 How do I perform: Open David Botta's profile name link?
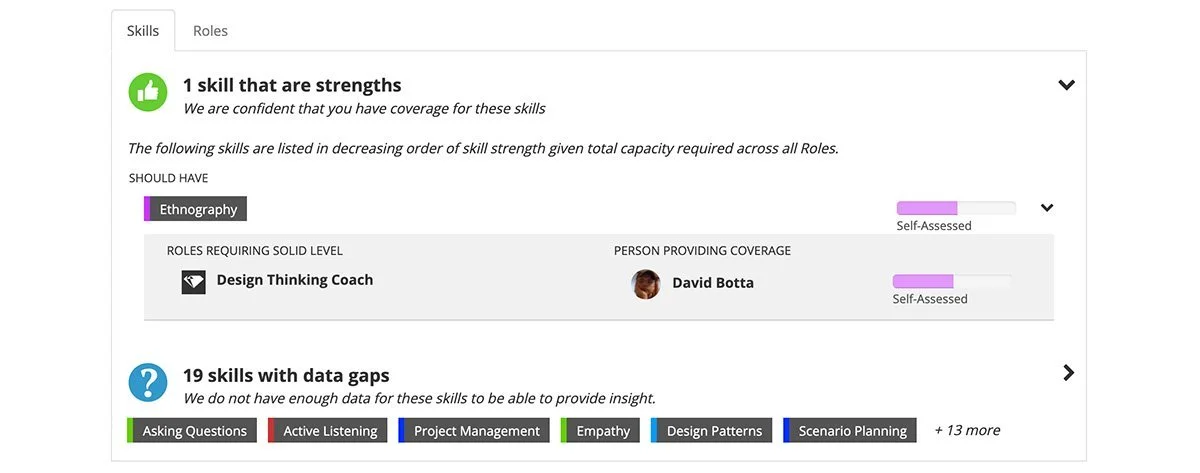click(712, 283)
